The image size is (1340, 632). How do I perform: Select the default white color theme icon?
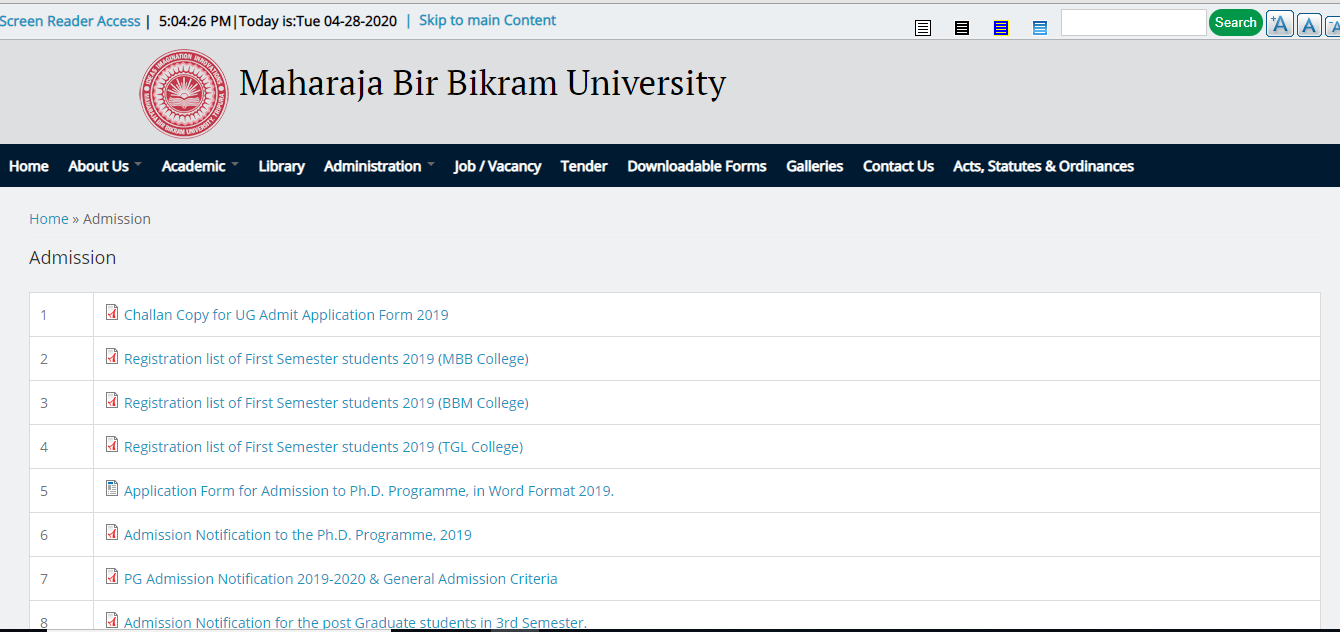pos(922,27)
